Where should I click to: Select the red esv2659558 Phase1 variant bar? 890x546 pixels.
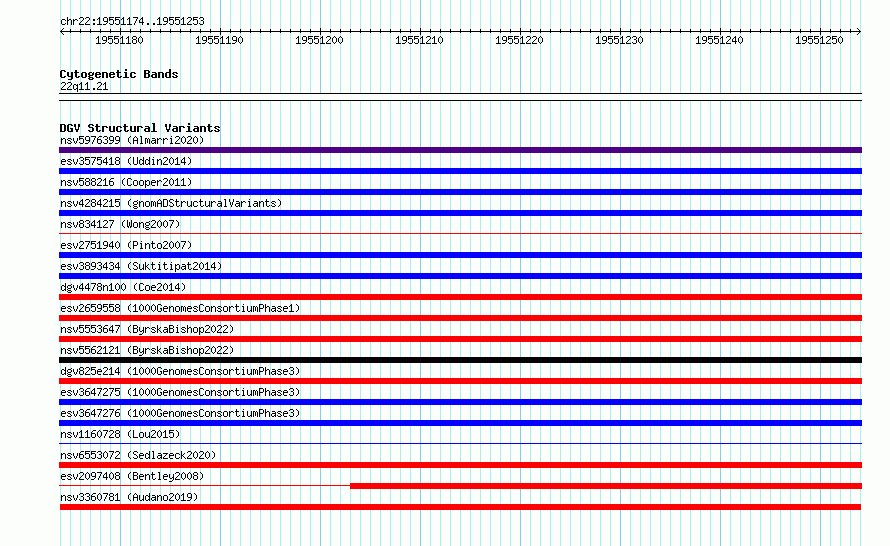[x=460, y=318]
